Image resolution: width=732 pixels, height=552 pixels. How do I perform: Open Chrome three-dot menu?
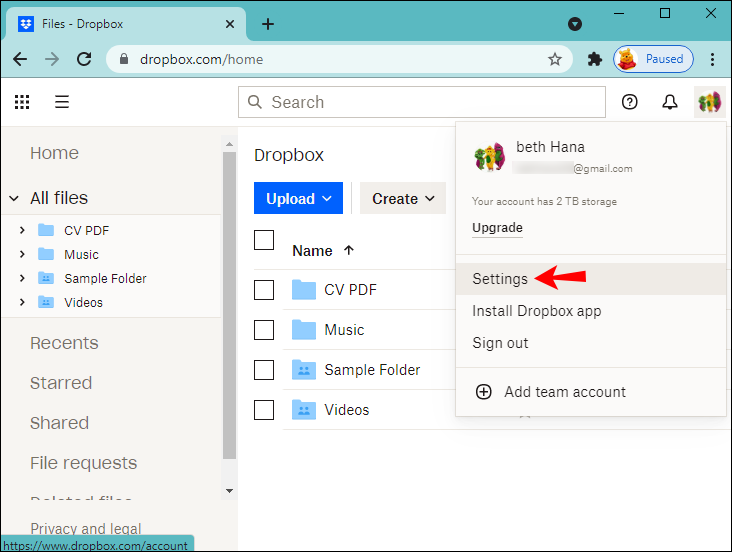coord(712,59)
